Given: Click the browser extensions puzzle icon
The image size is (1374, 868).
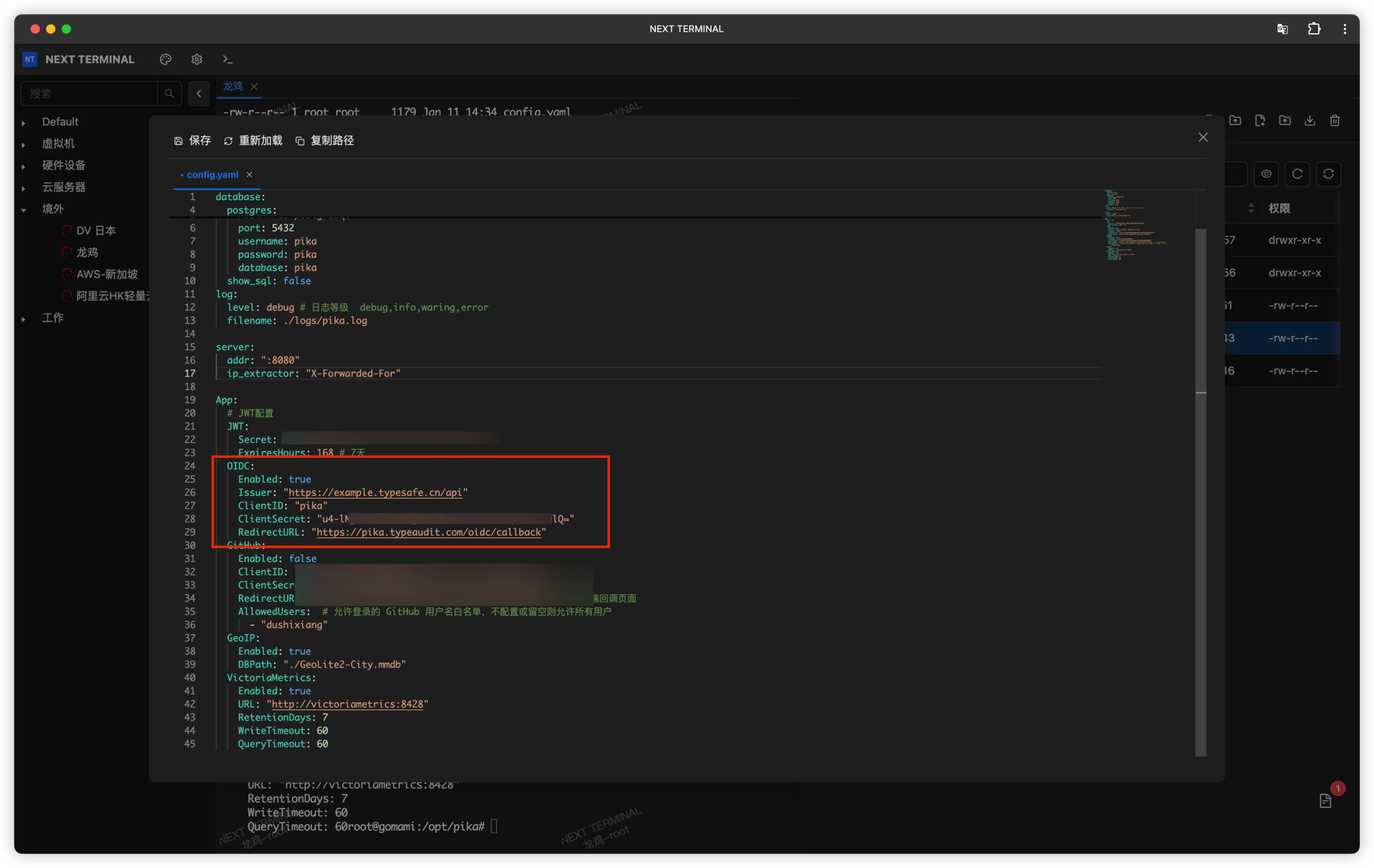Looking at the screenshot, I should click(x=1314, y=28).
